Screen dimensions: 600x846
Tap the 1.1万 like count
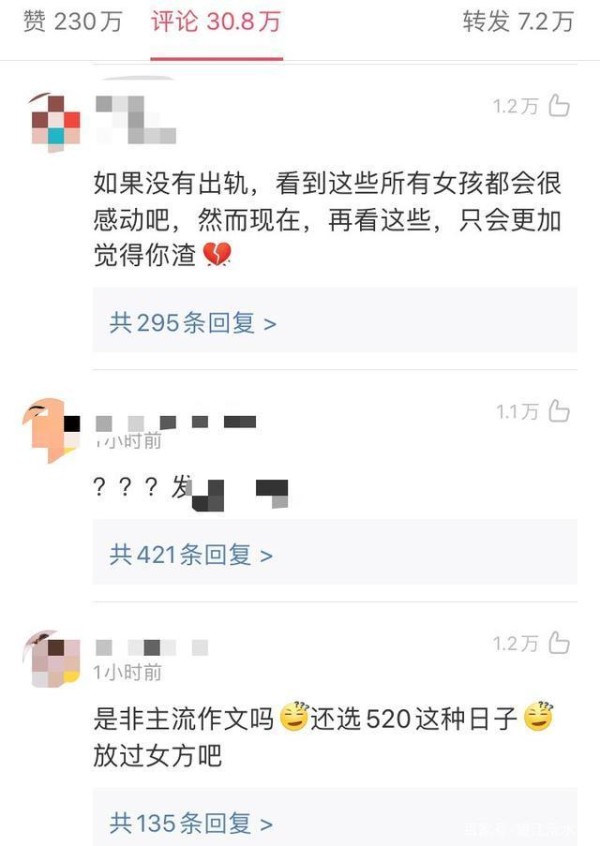click(517, 412)
